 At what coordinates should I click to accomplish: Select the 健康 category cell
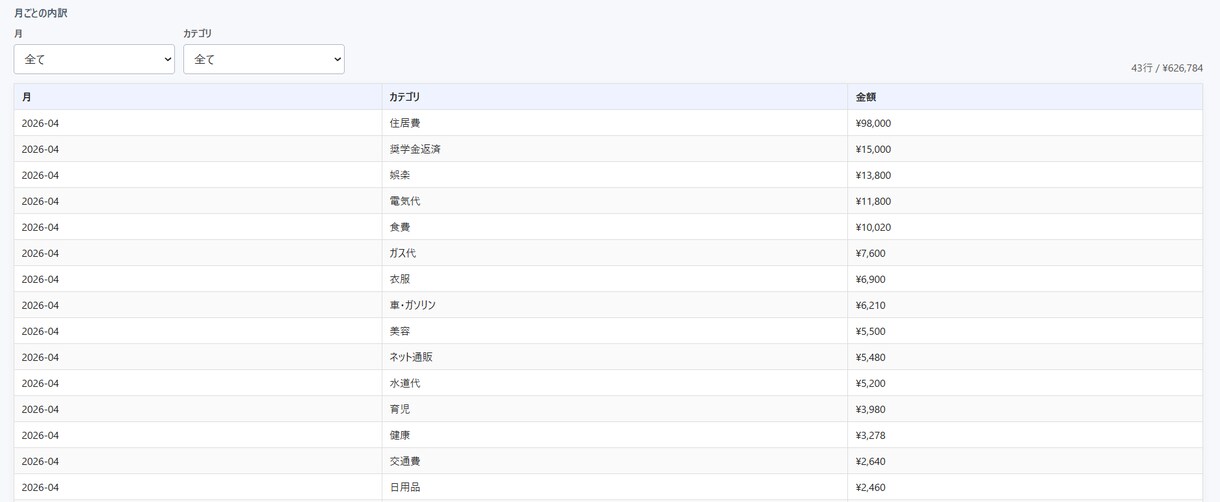[615, 435]
